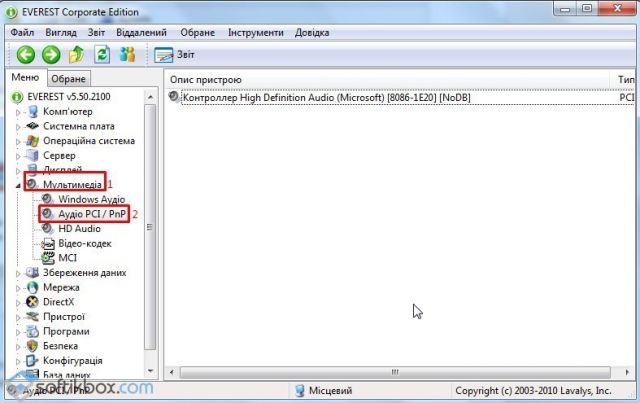Click the horizontal scrollbar right arrow
640x403 pixels.
(x=627, y=372)
